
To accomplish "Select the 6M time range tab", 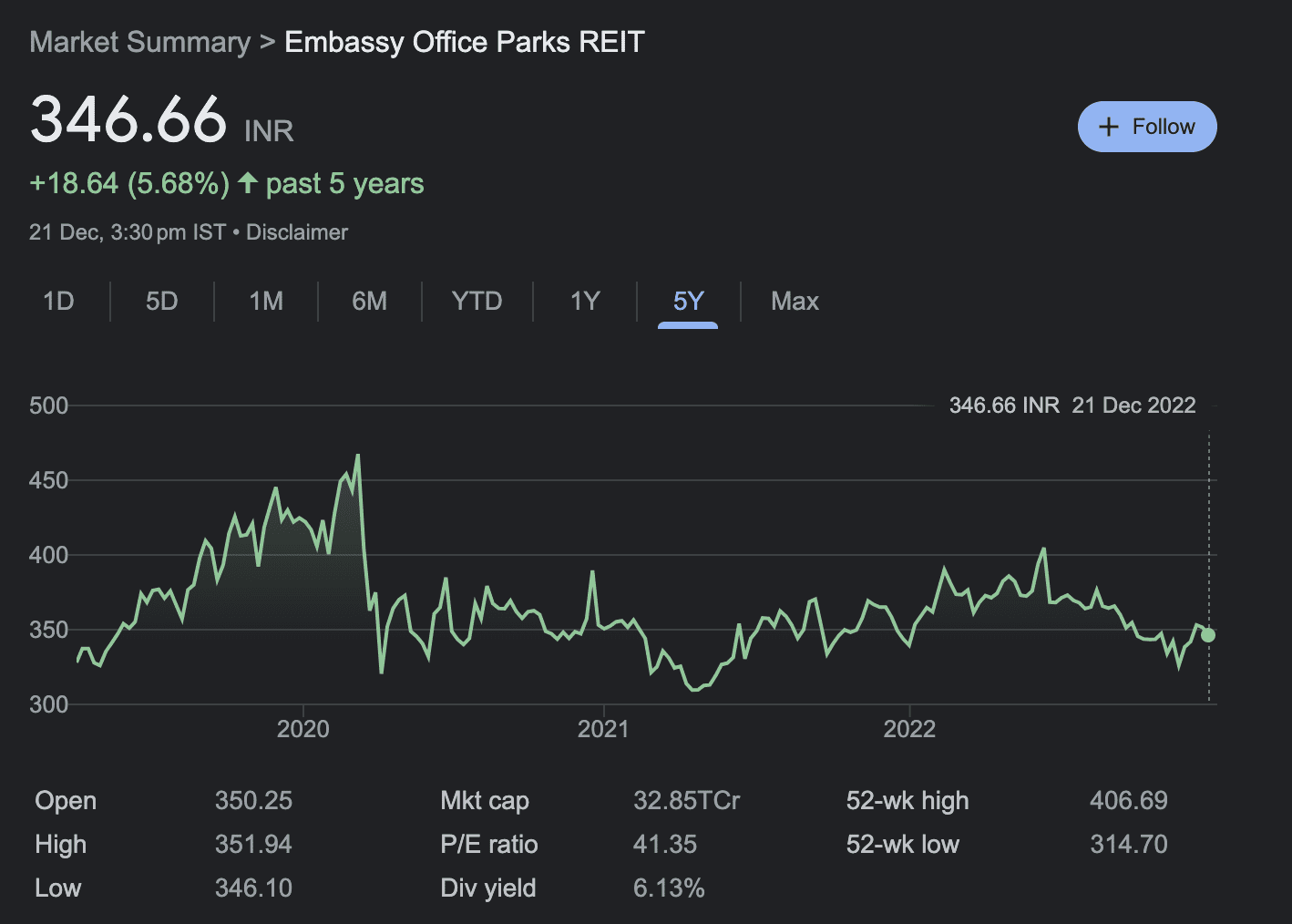I will pyautogui.click(x=370, y=302).
